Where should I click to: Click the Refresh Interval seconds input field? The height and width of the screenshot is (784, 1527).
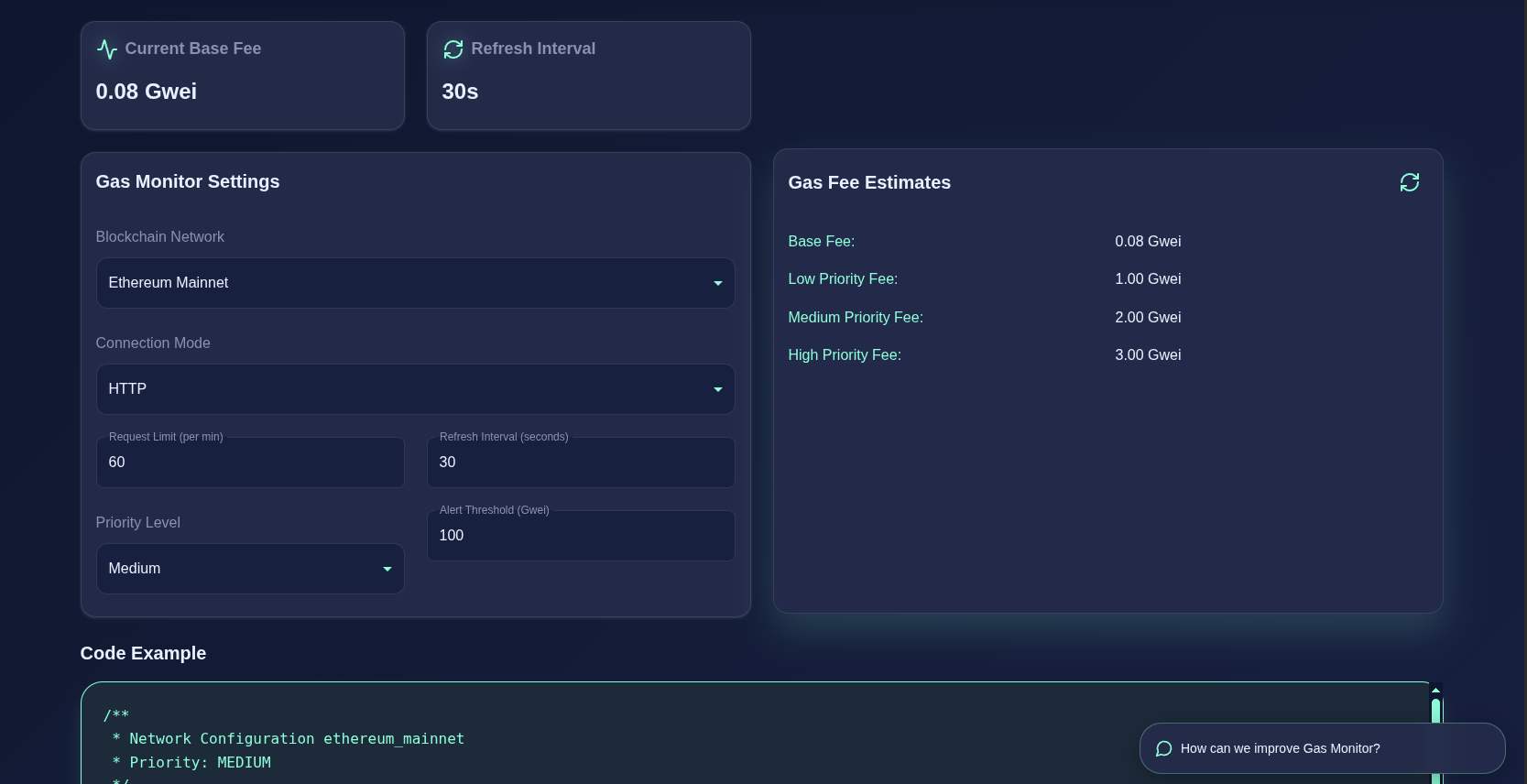click(581, 463)
